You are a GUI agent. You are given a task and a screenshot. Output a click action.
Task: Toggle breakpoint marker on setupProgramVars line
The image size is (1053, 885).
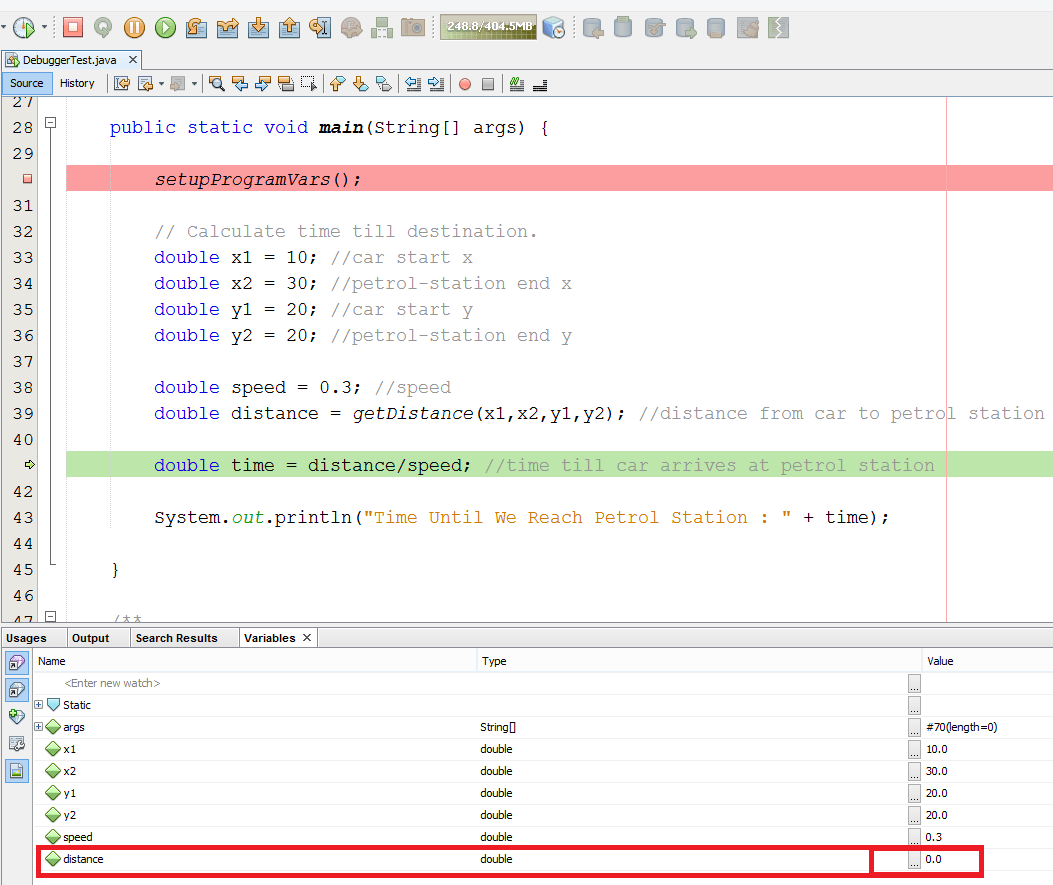pyautogui.click(x=27, y=180)
